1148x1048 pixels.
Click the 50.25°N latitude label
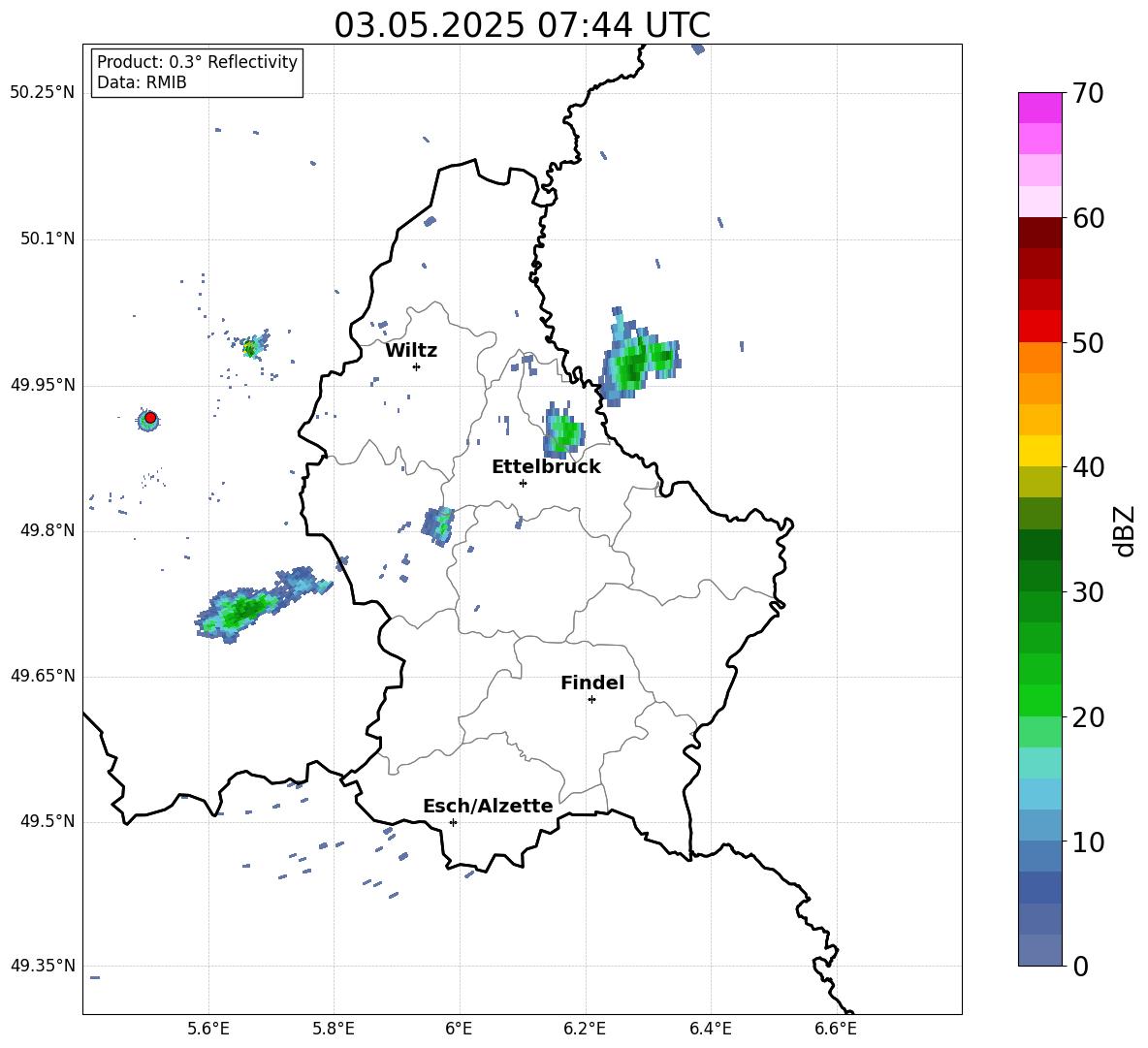pyautogui.click(x=43, y=93)
